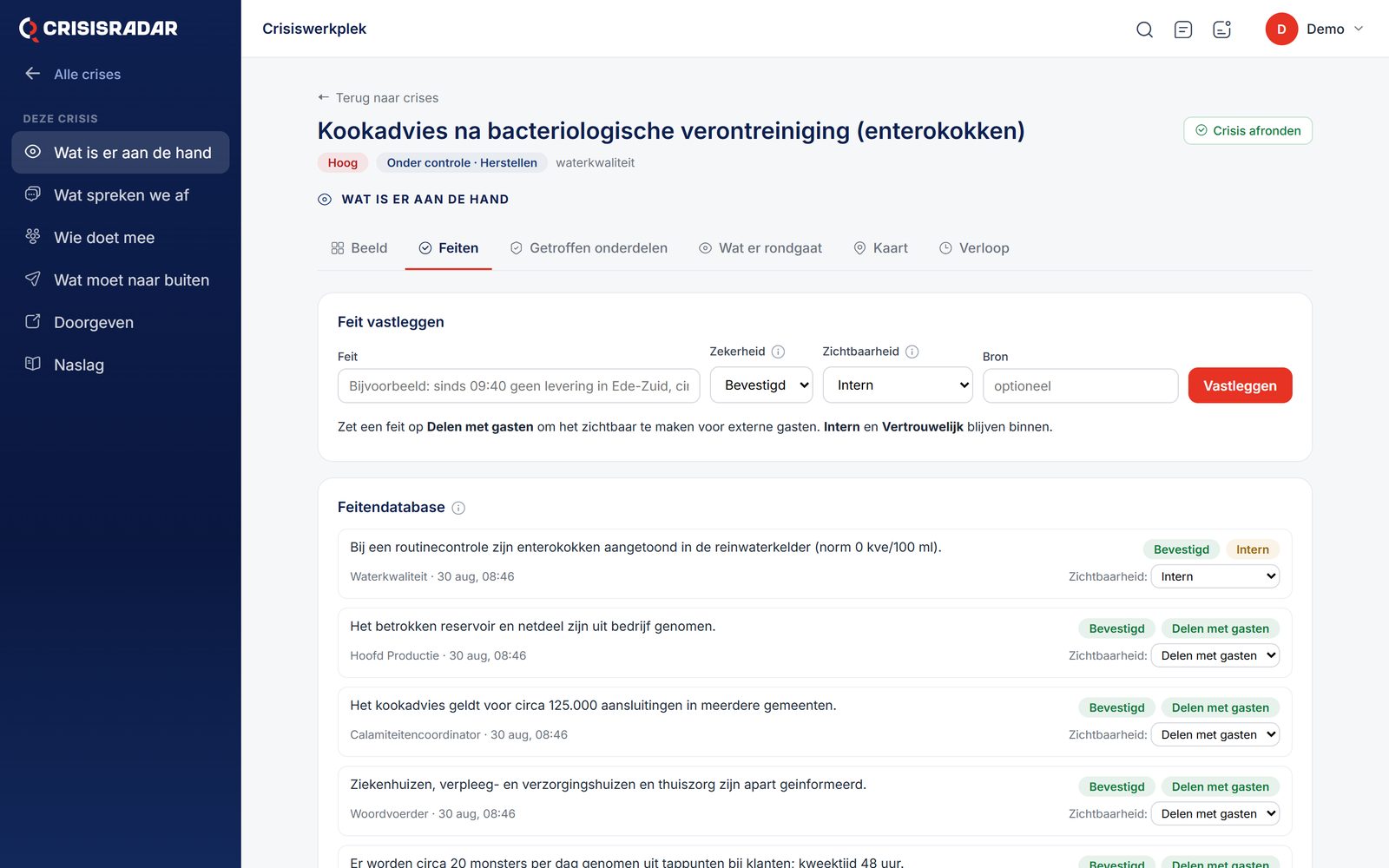1389x868 pixels.
Task: Open visibility dropdown for reservoir fact
Action: [1215, 655]
